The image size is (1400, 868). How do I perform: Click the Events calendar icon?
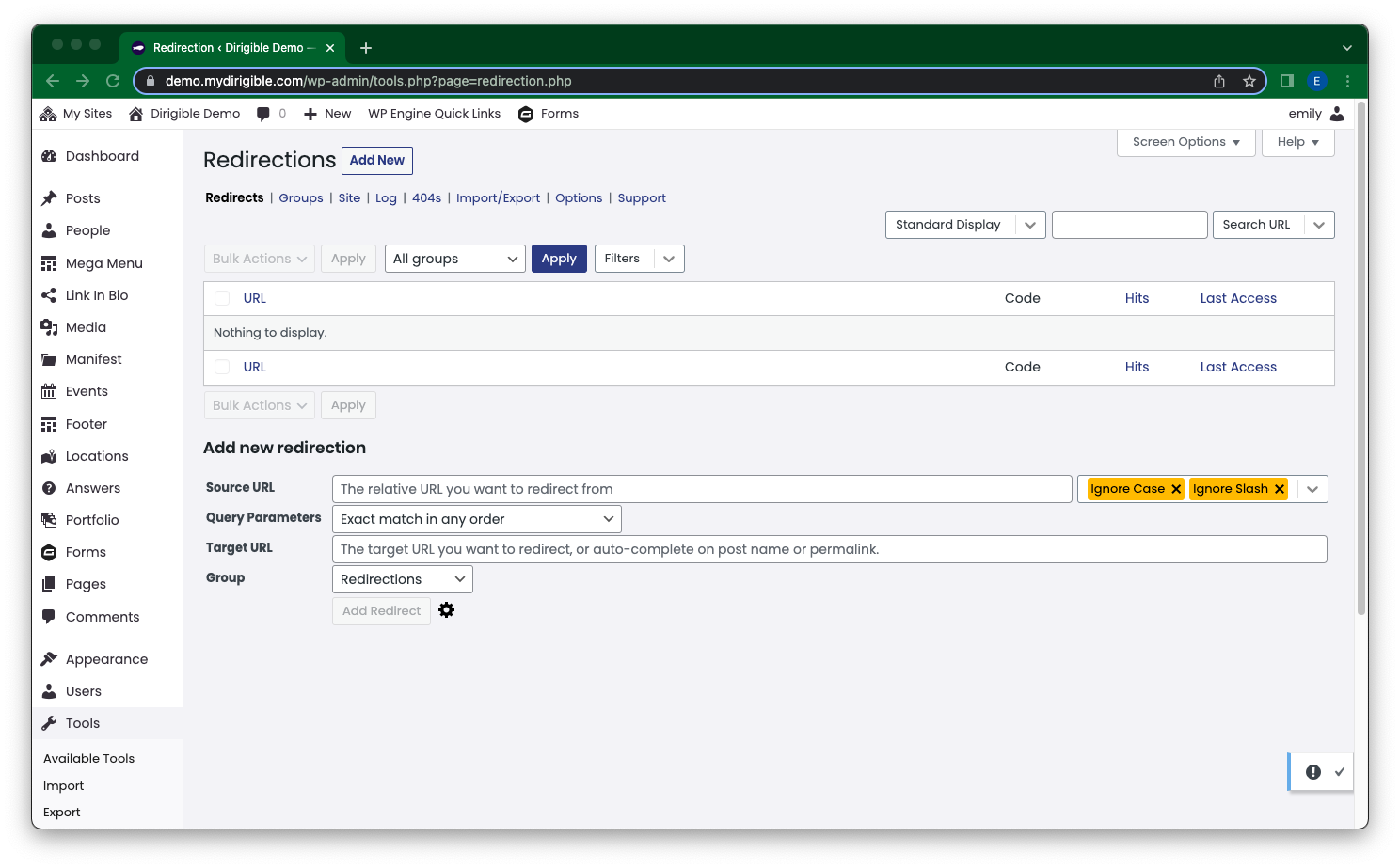[x=49, y=391]
